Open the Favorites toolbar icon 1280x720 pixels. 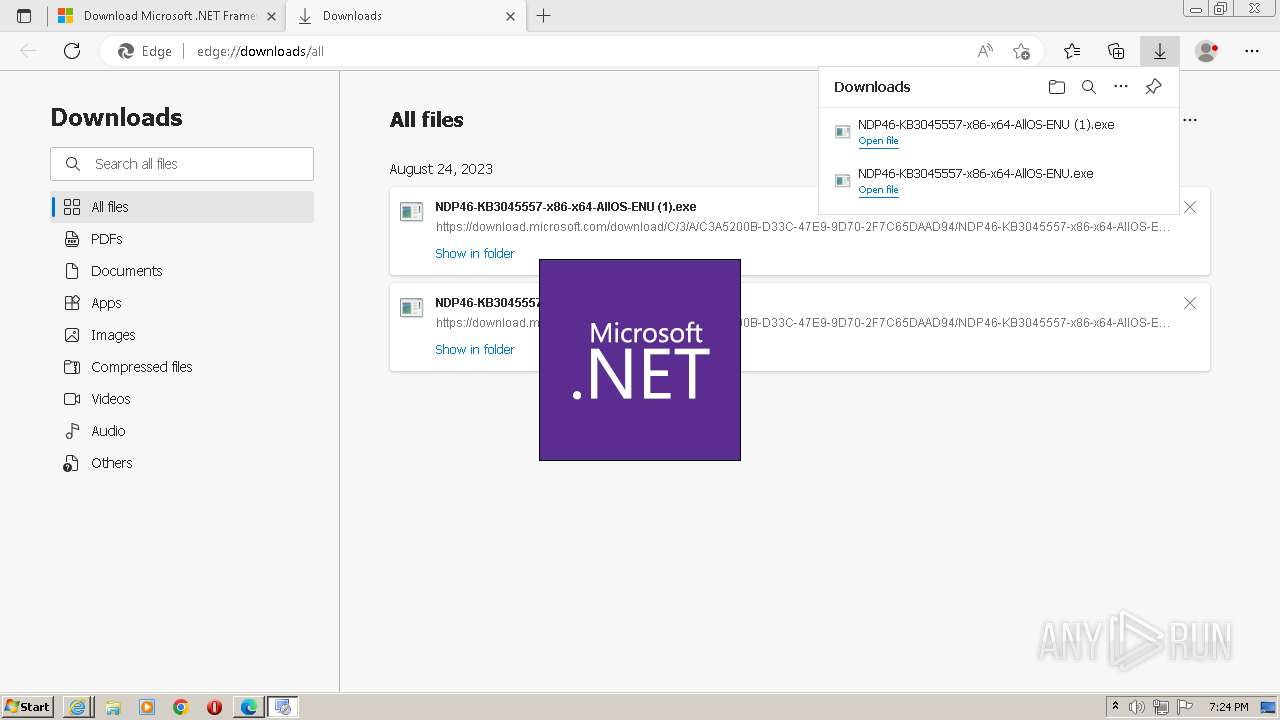click(x=1072, y=51)
